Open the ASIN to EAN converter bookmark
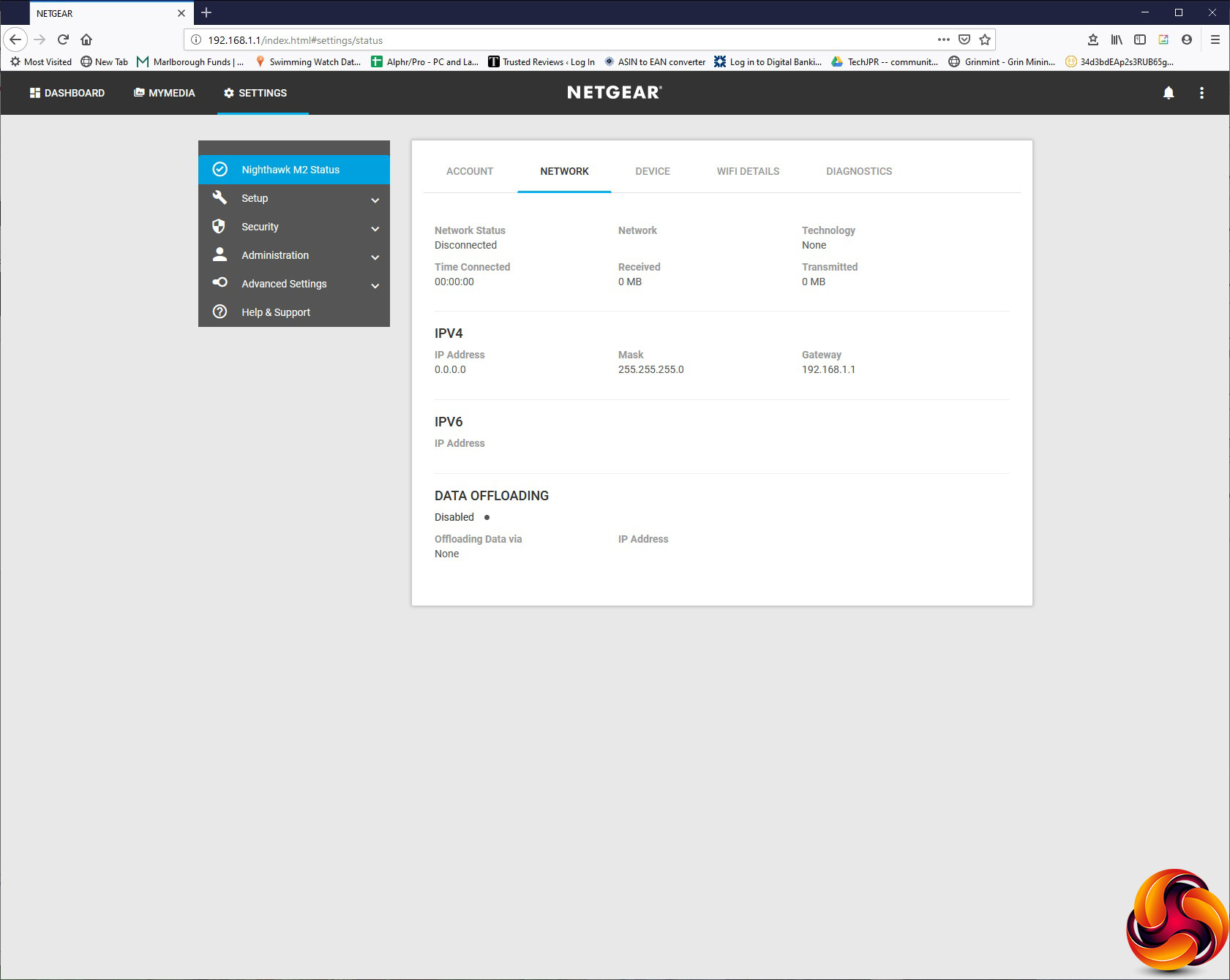Viewport: 1230px width, 980px height. 654,61
